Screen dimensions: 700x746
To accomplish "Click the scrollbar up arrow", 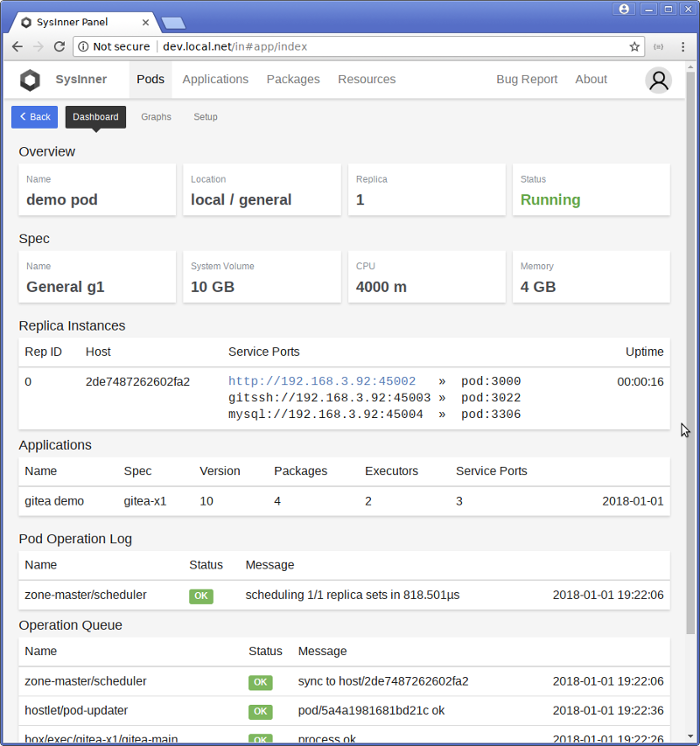I will point(690,68).
